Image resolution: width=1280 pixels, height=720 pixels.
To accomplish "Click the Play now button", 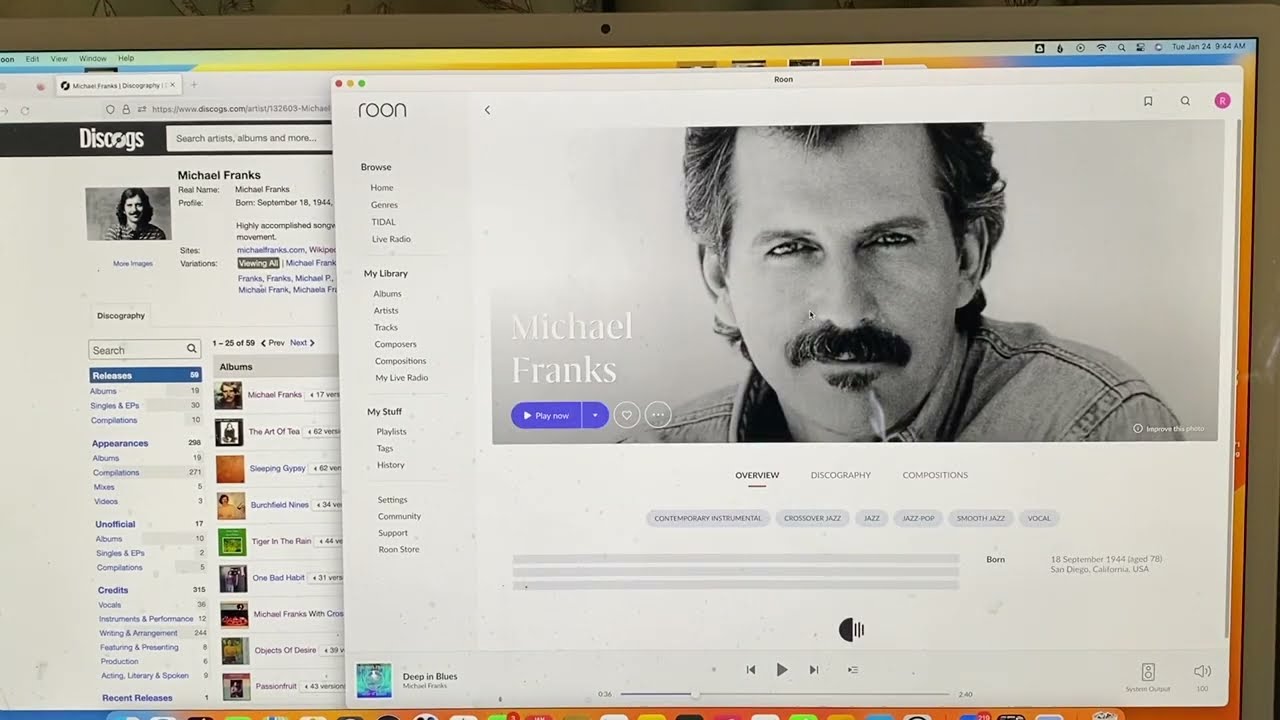I will [546, 415].
